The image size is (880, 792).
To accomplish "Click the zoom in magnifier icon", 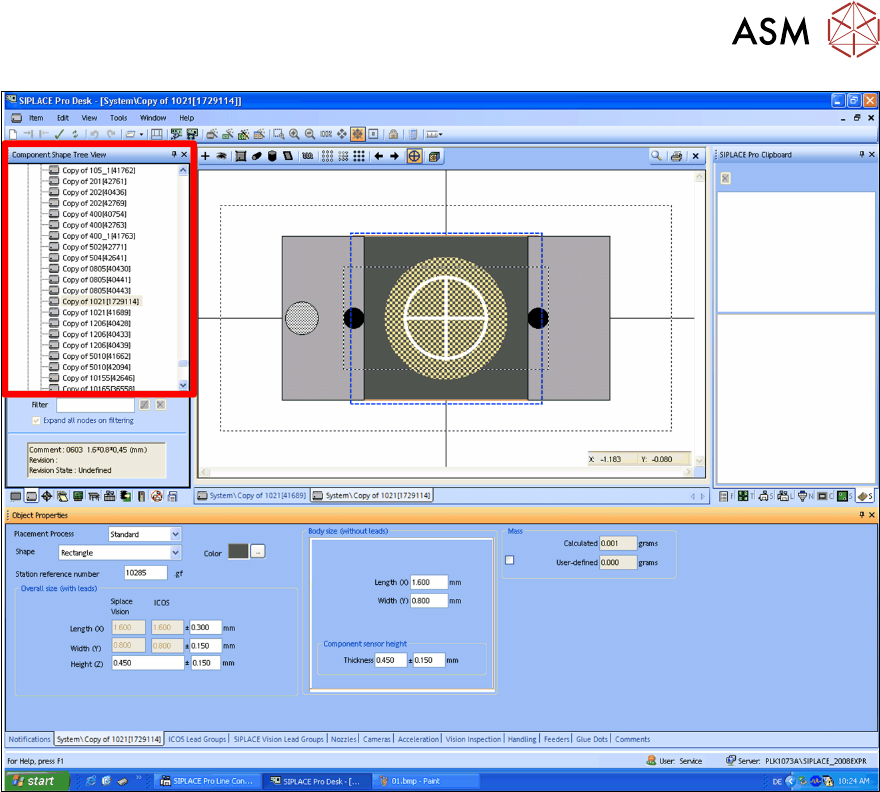I will pyautogui.click(x=295, y=133).
